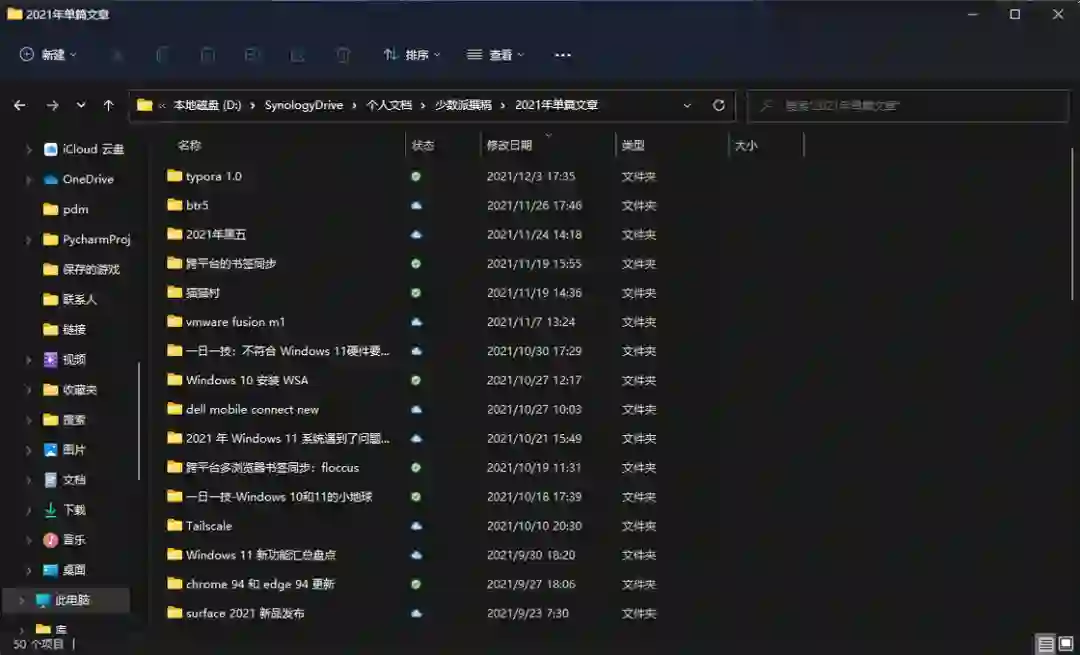Select 此电脑 in the sidebar
1080x655 pixels.
point(66,600)
